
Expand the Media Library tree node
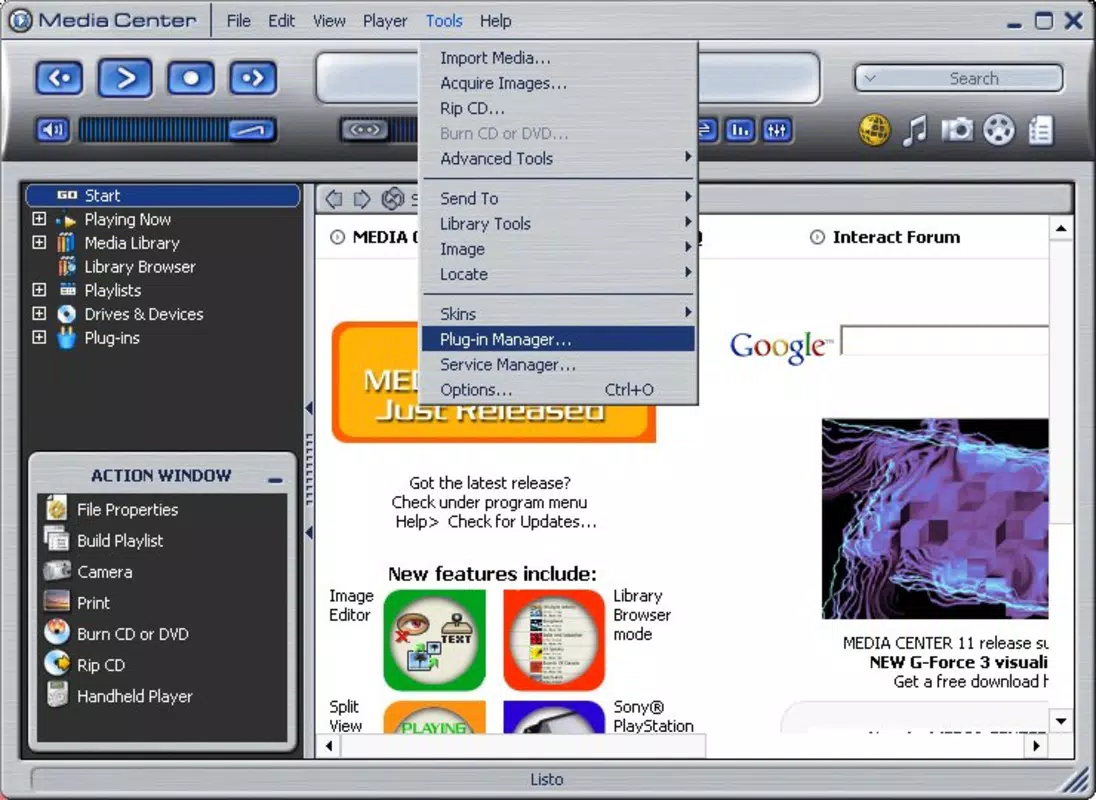[x=39, y=242]
